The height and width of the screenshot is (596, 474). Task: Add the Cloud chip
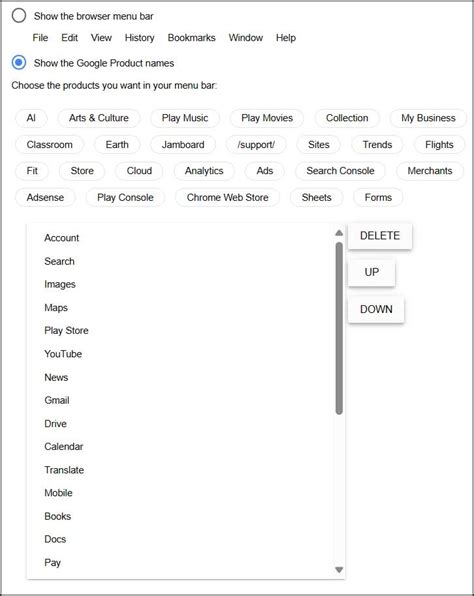139,171
